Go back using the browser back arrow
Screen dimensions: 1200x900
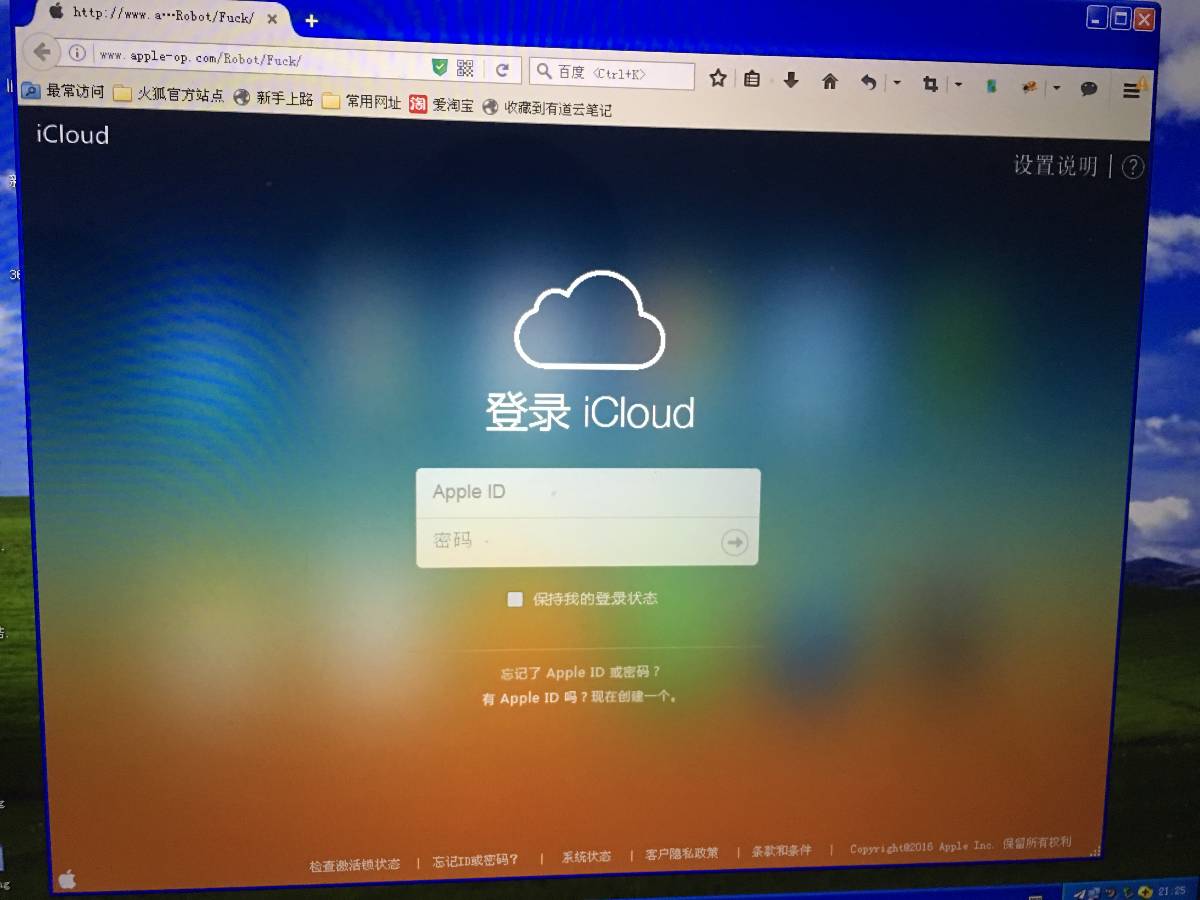tap(42, 51)
